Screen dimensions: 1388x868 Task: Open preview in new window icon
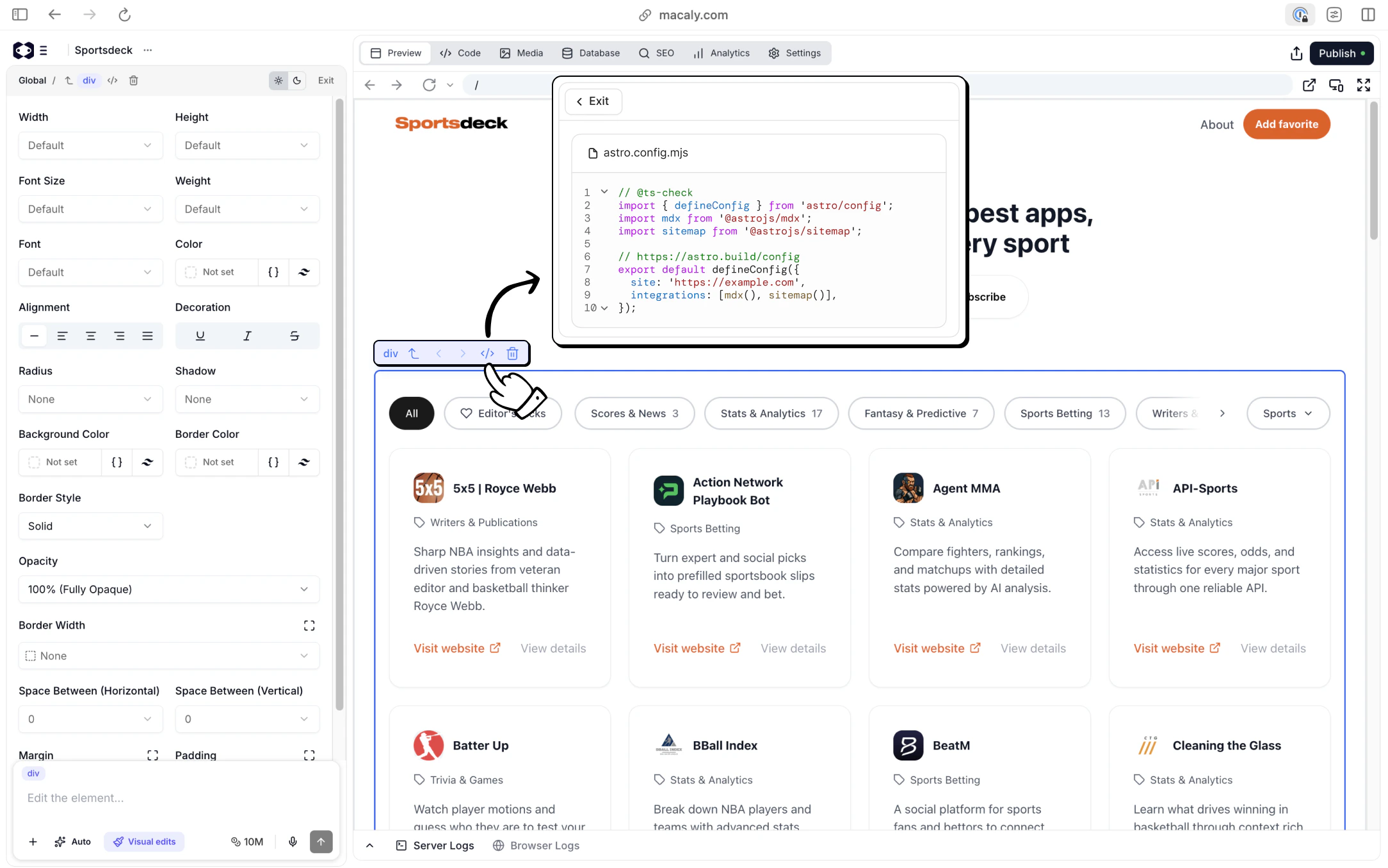click(1309, 85)
